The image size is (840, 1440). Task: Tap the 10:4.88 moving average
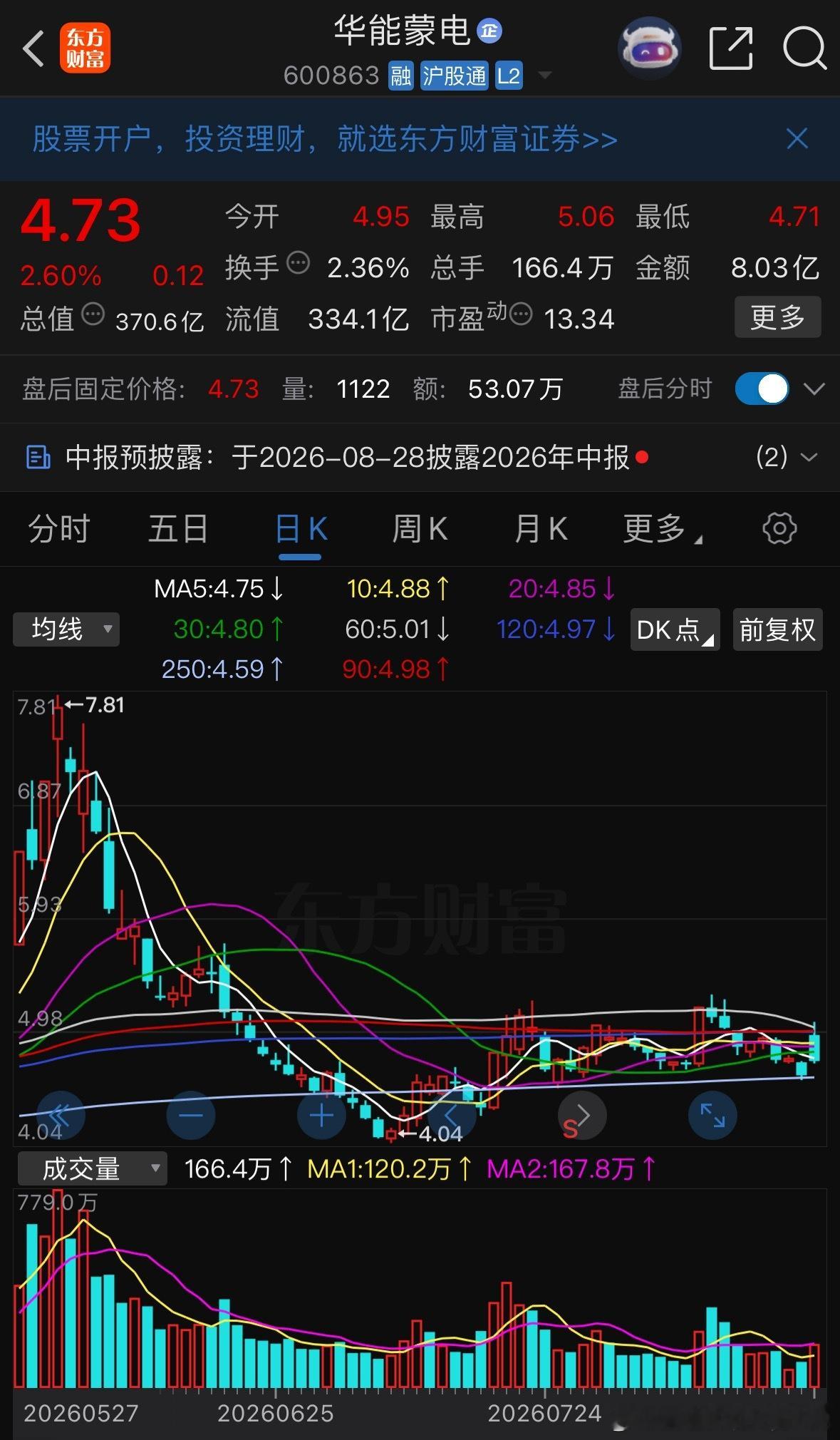(x=398, y=589)
